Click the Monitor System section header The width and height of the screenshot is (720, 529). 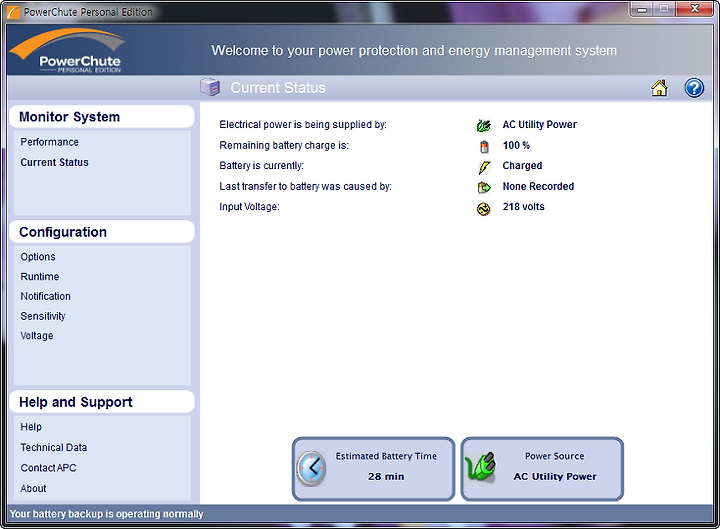101,117
